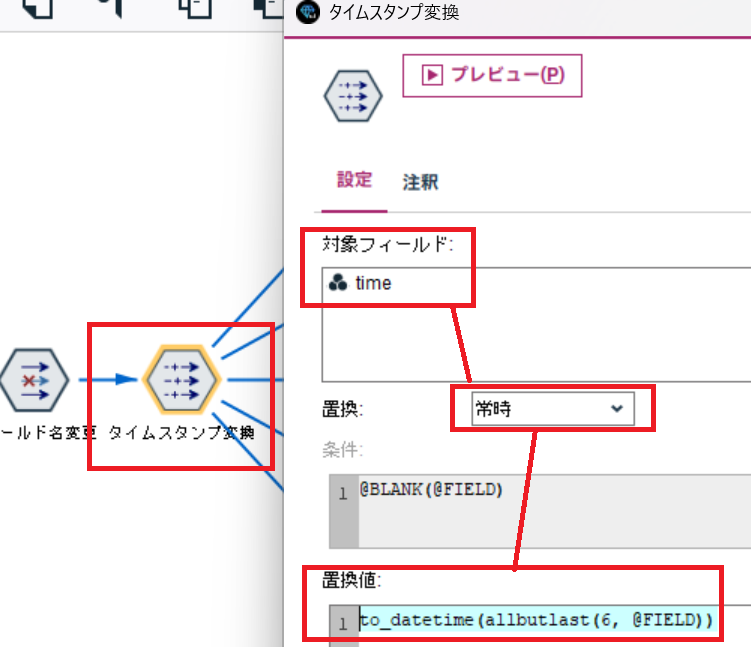Open the 注釈 tab
Screen dimensions: 751x647
click(420, 182)
